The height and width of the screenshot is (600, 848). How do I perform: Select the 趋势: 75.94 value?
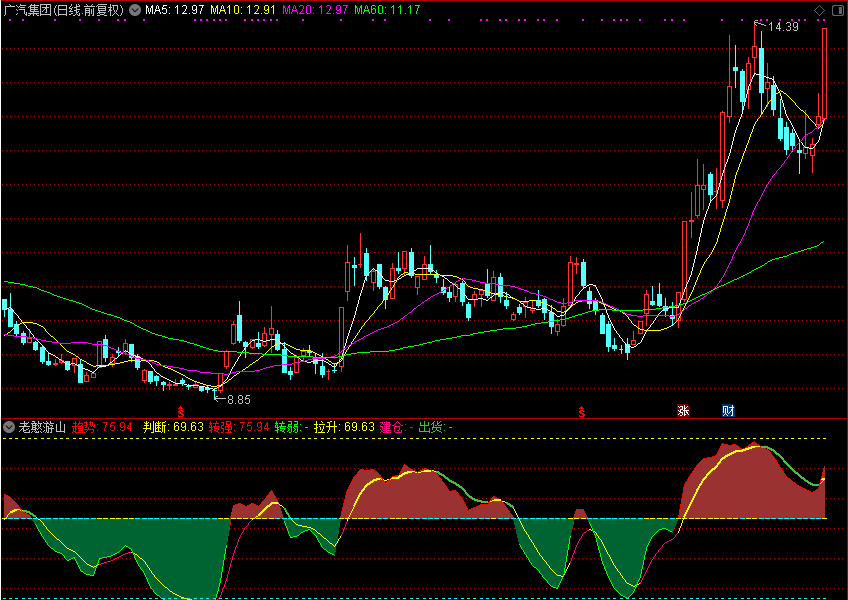102,427
